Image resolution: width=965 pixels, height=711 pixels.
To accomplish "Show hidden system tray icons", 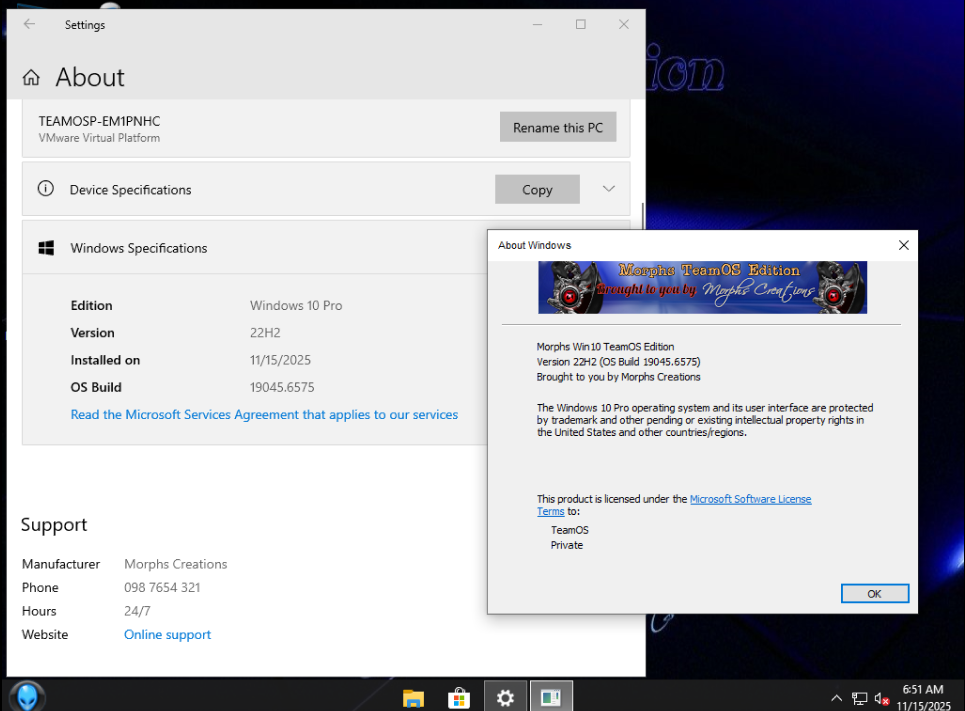I will pyautogui.click(x=836, y=698).
